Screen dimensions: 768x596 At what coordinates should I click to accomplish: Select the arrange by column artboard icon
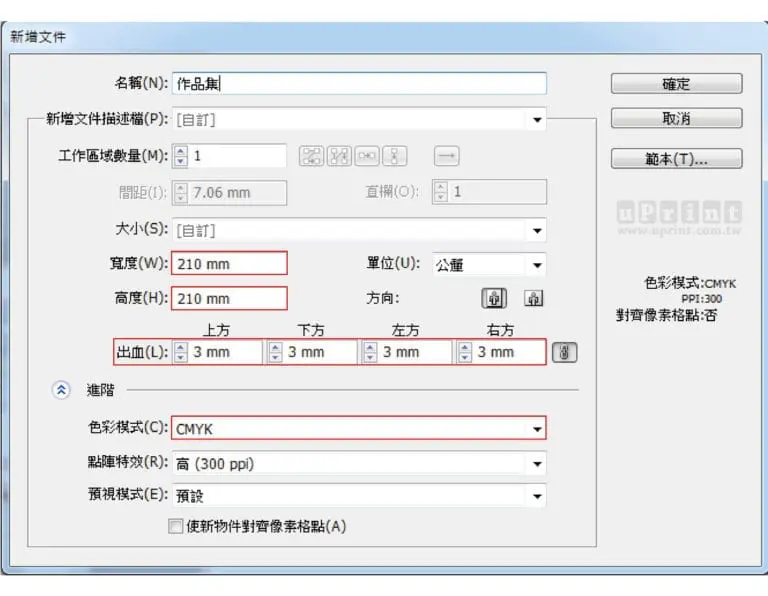[x=396, y=156]
